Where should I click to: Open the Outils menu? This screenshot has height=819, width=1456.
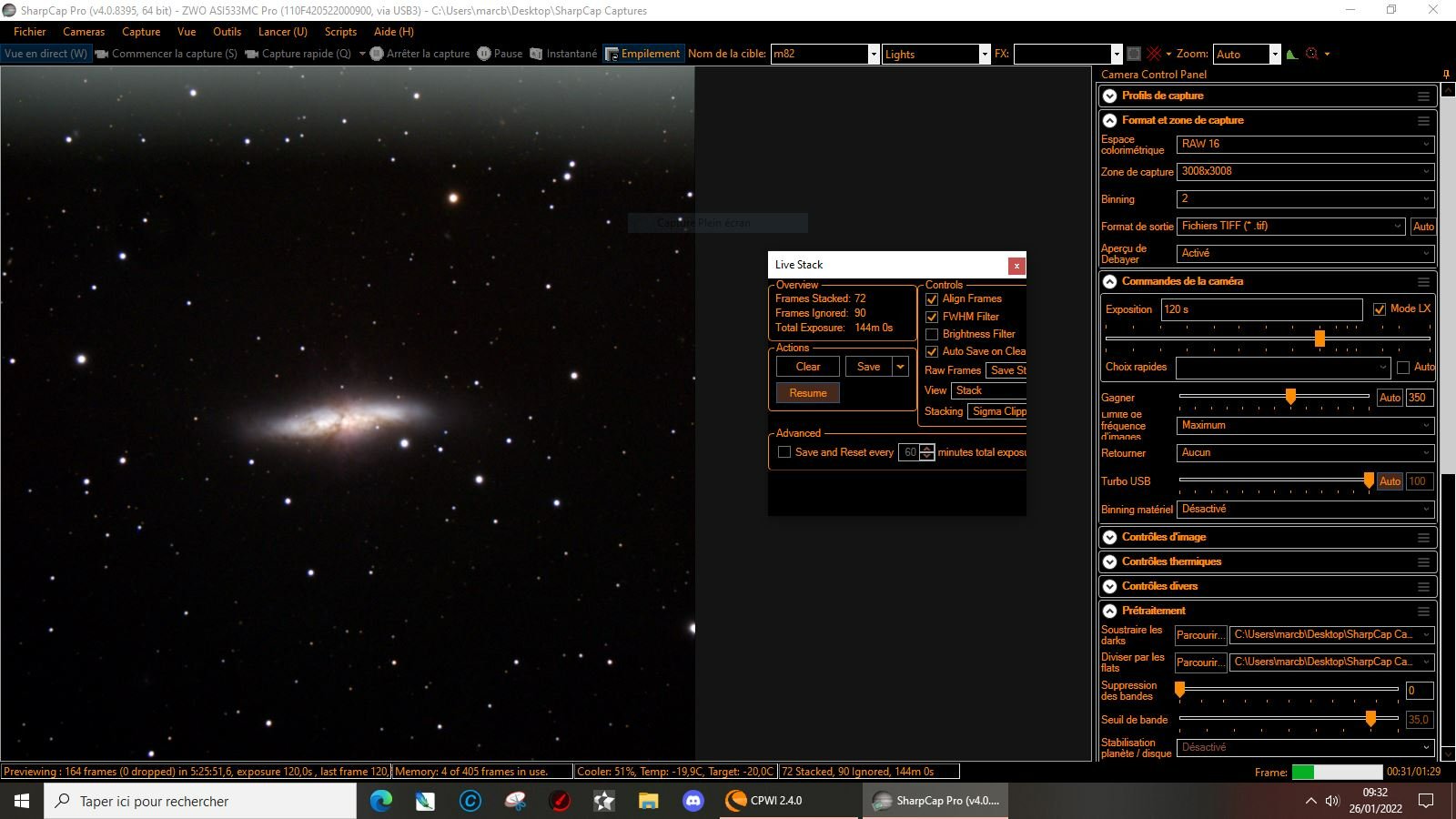click(227, 32)
